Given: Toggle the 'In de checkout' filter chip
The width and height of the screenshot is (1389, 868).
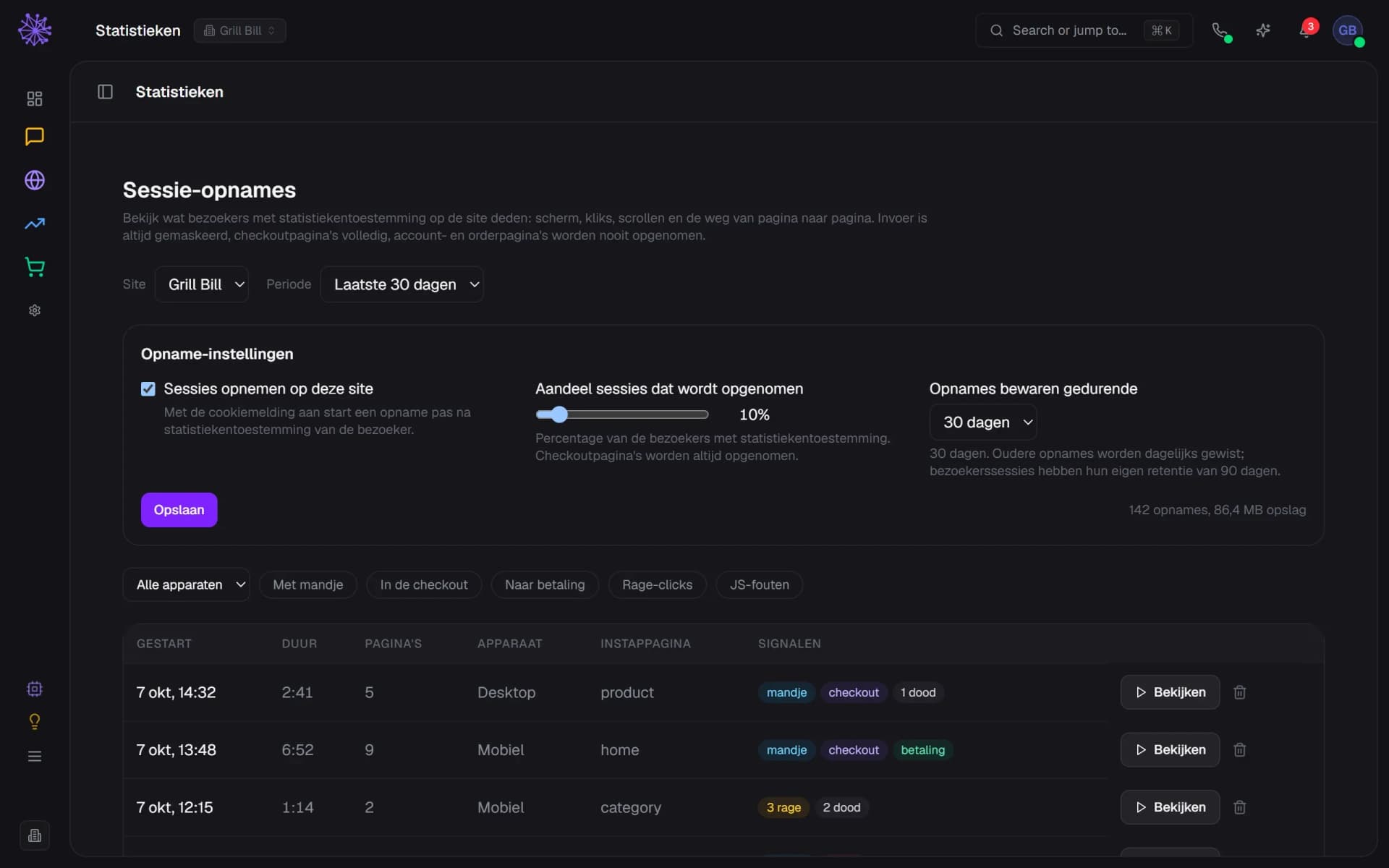Looking at the screenshot, I should 424,584.
